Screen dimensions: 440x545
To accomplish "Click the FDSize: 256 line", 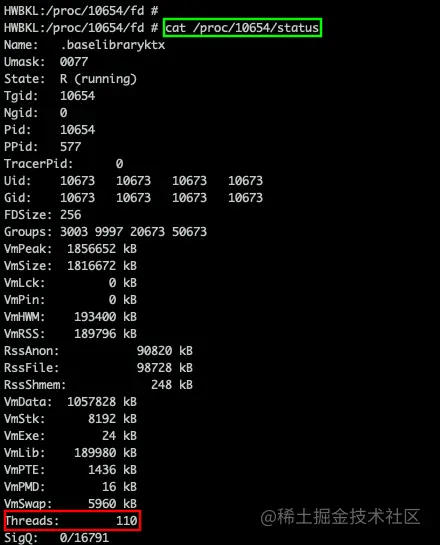I will (x=42, y=215).
